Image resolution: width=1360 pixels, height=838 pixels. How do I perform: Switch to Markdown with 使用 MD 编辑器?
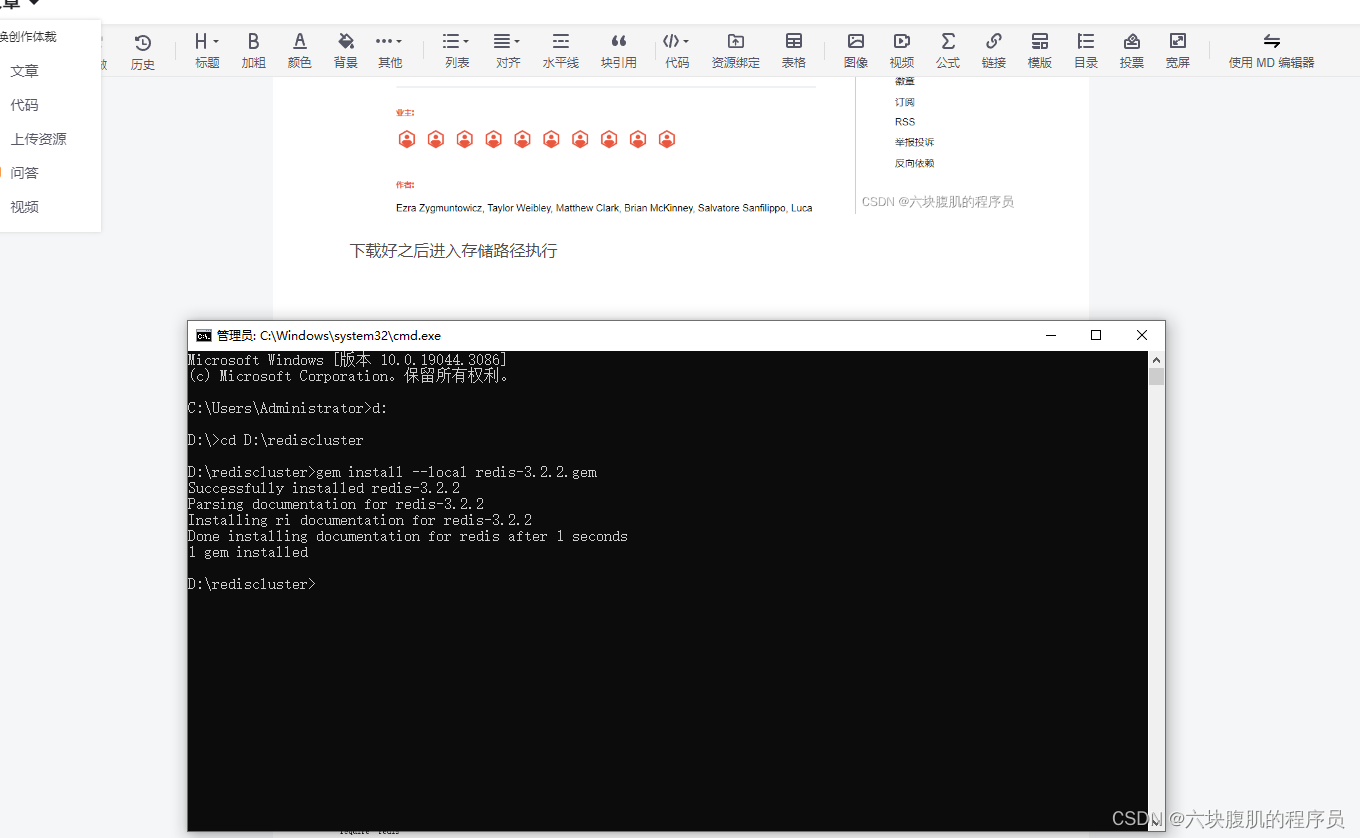(1271, 48)
